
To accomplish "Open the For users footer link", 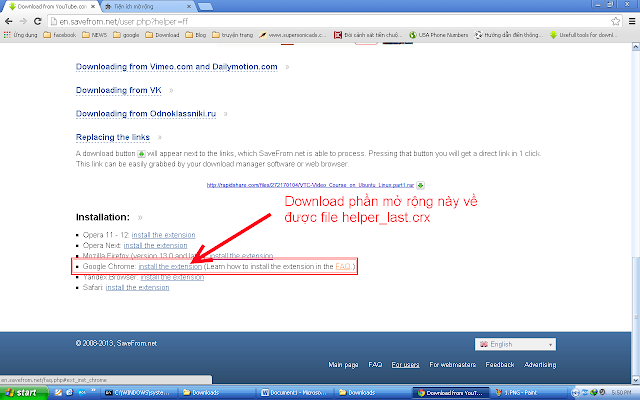I will [405, 365].
